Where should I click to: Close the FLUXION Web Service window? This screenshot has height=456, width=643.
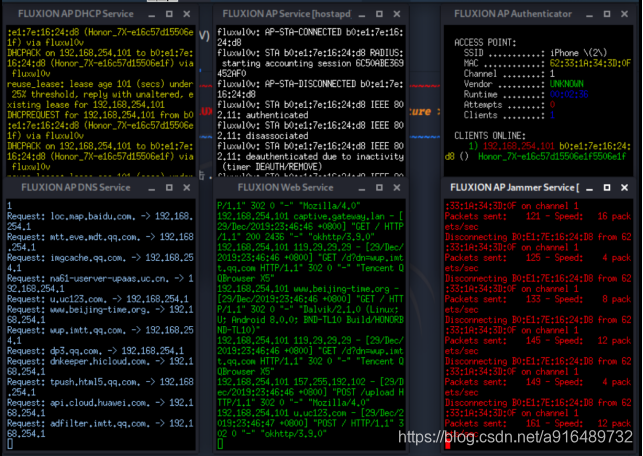[397, 187]
